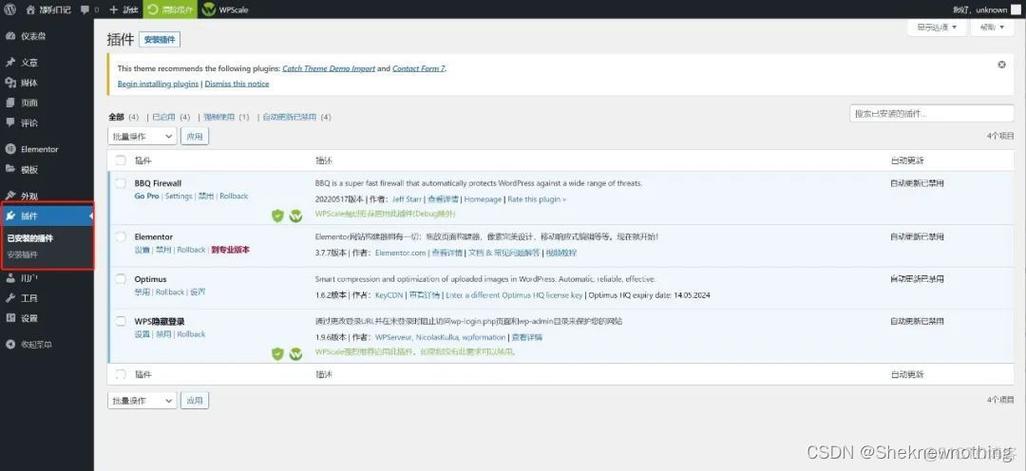Click WPScale badge icon in WPS login row
This screenshot has height=471, width=1026.
[296, 354]
